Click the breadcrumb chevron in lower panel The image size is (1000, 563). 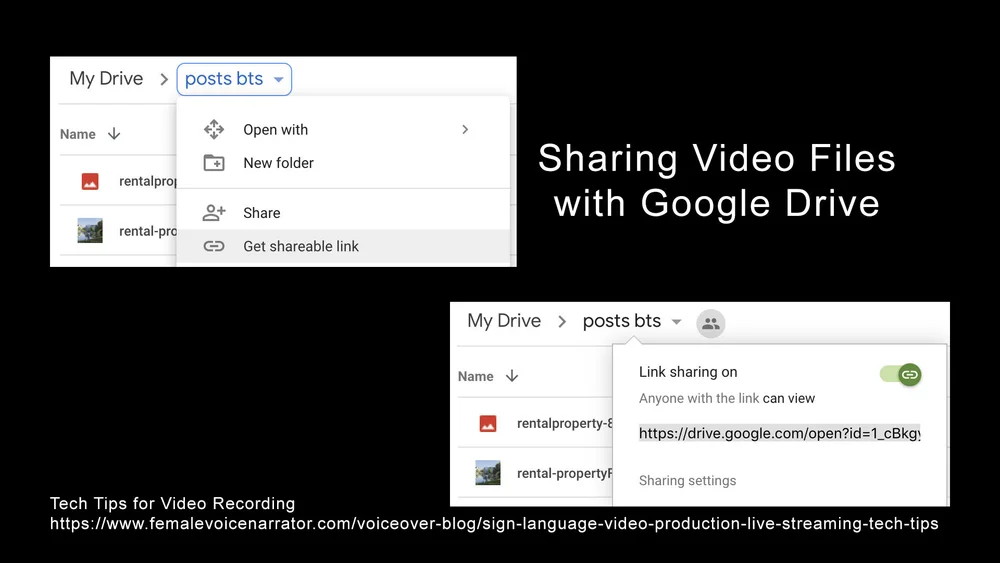point(562,321)
